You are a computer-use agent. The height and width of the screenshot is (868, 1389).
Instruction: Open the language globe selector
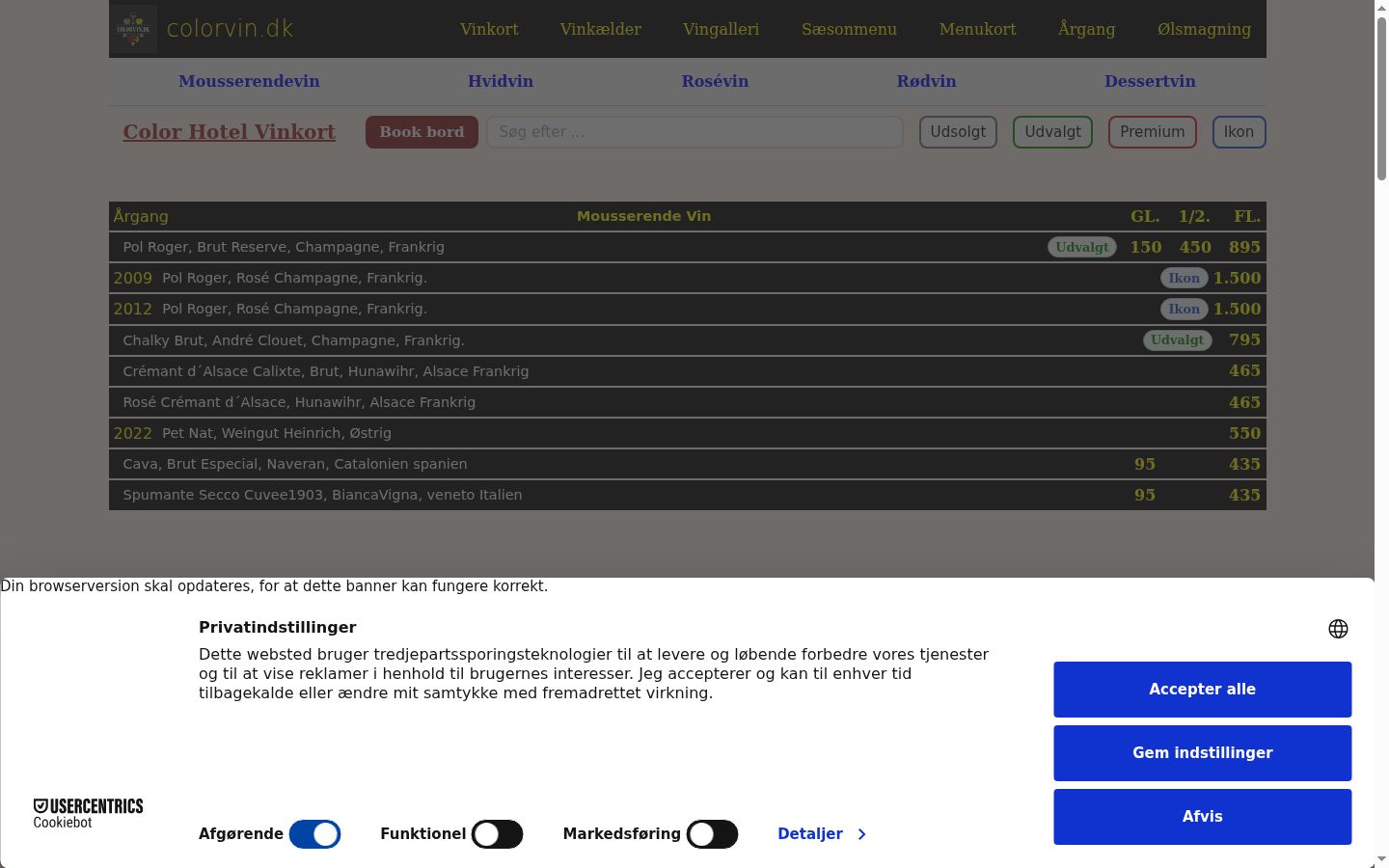(1338, 629)
